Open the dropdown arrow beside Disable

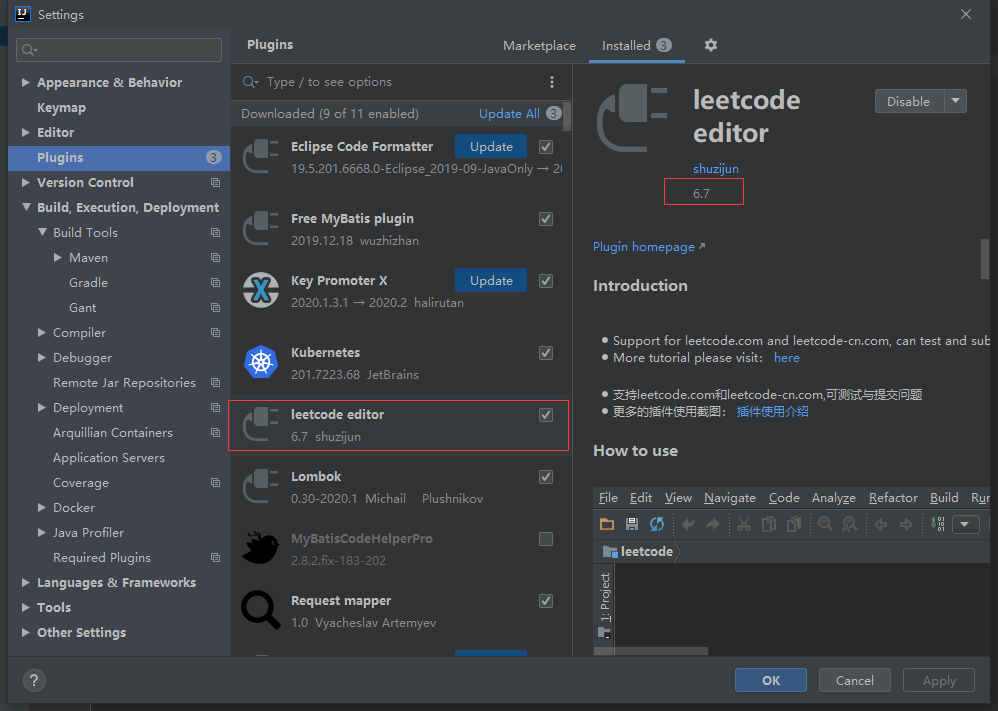tap(955, 101)
